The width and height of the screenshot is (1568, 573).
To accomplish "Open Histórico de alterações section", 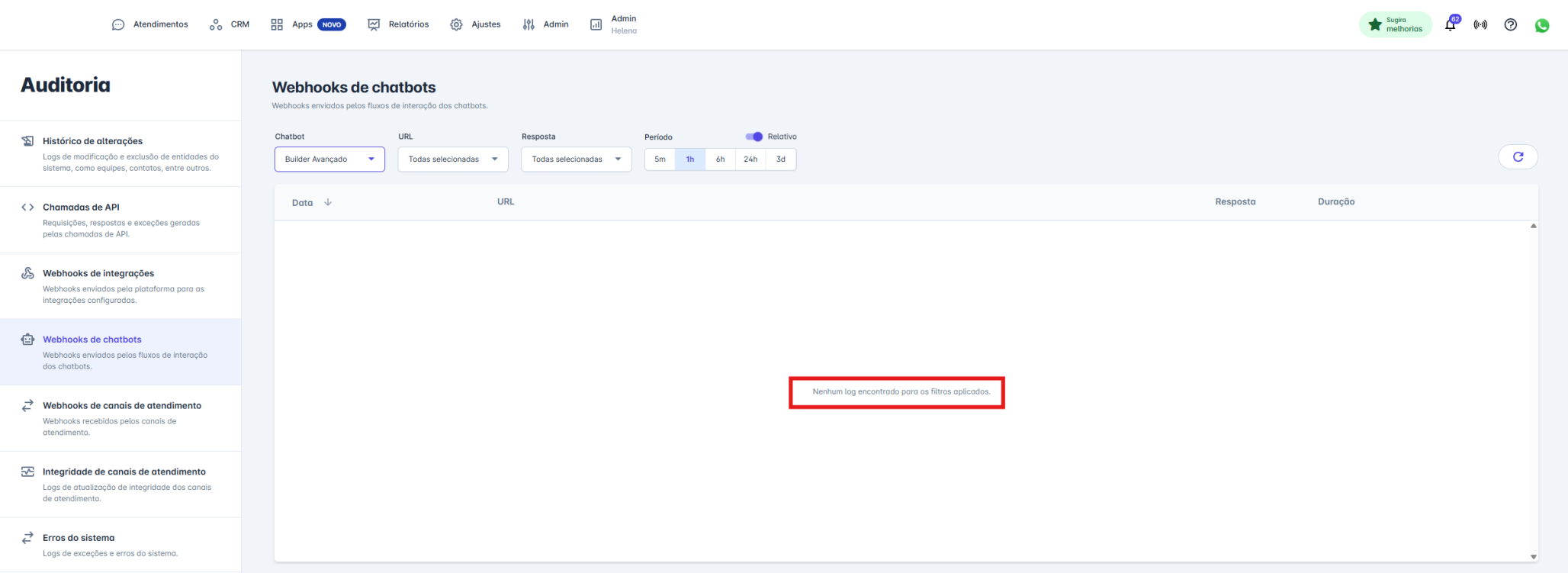I will point(92,141).
